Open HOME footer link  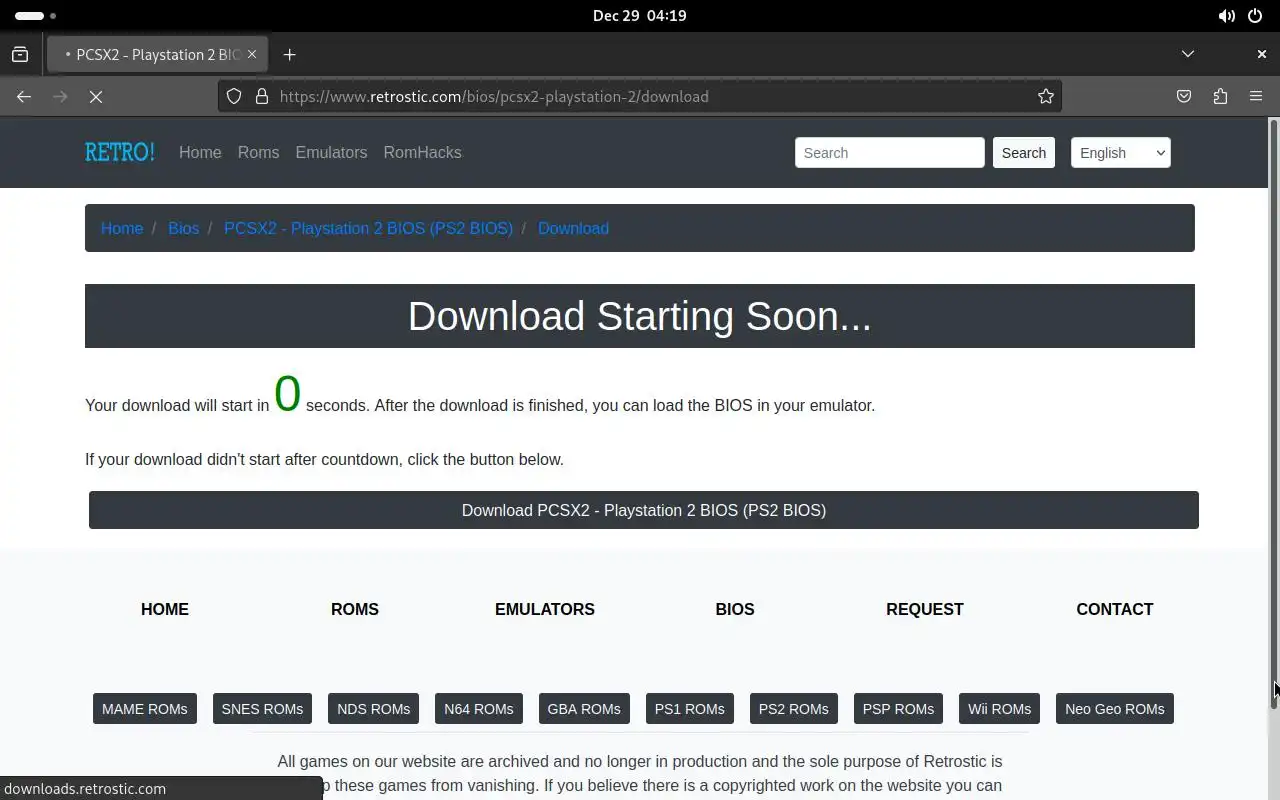click(165, 609)
